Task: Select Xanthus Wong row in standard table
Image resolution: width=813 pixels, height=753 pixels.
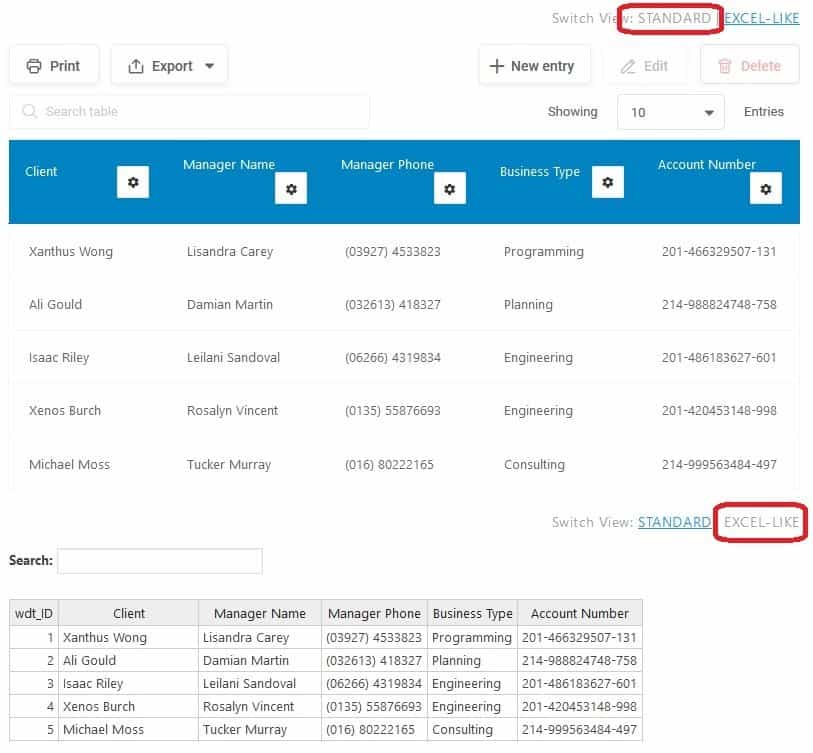Action: coord(404,252)
